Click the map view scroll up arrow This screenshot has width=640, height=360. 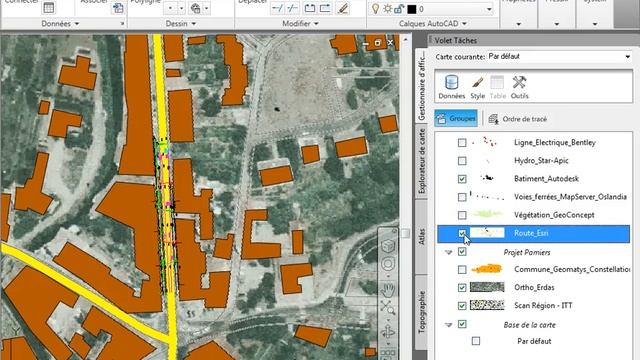point(405,40)
